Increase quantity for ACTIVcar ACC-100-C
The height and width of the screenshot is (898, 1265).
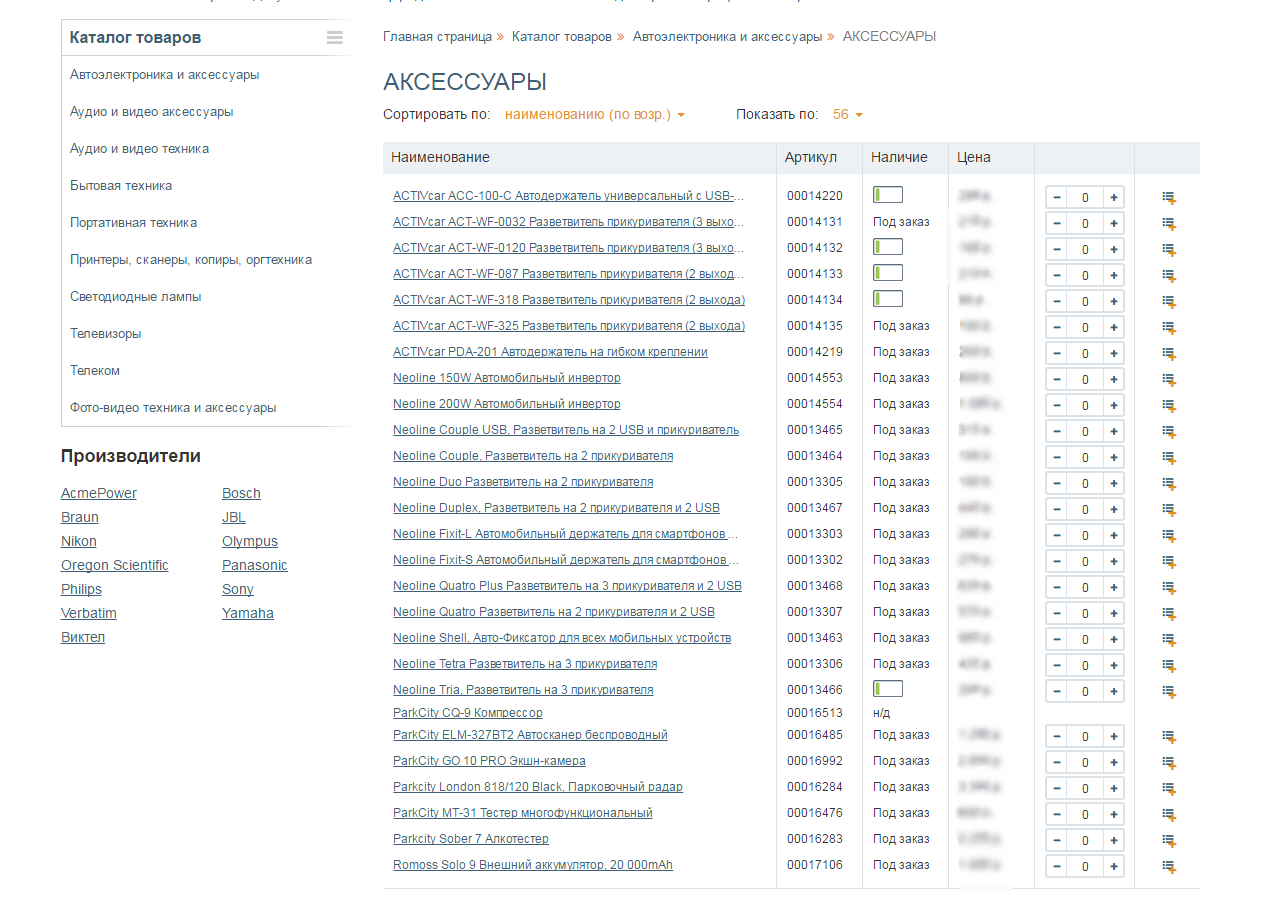tap(1113, 197)
